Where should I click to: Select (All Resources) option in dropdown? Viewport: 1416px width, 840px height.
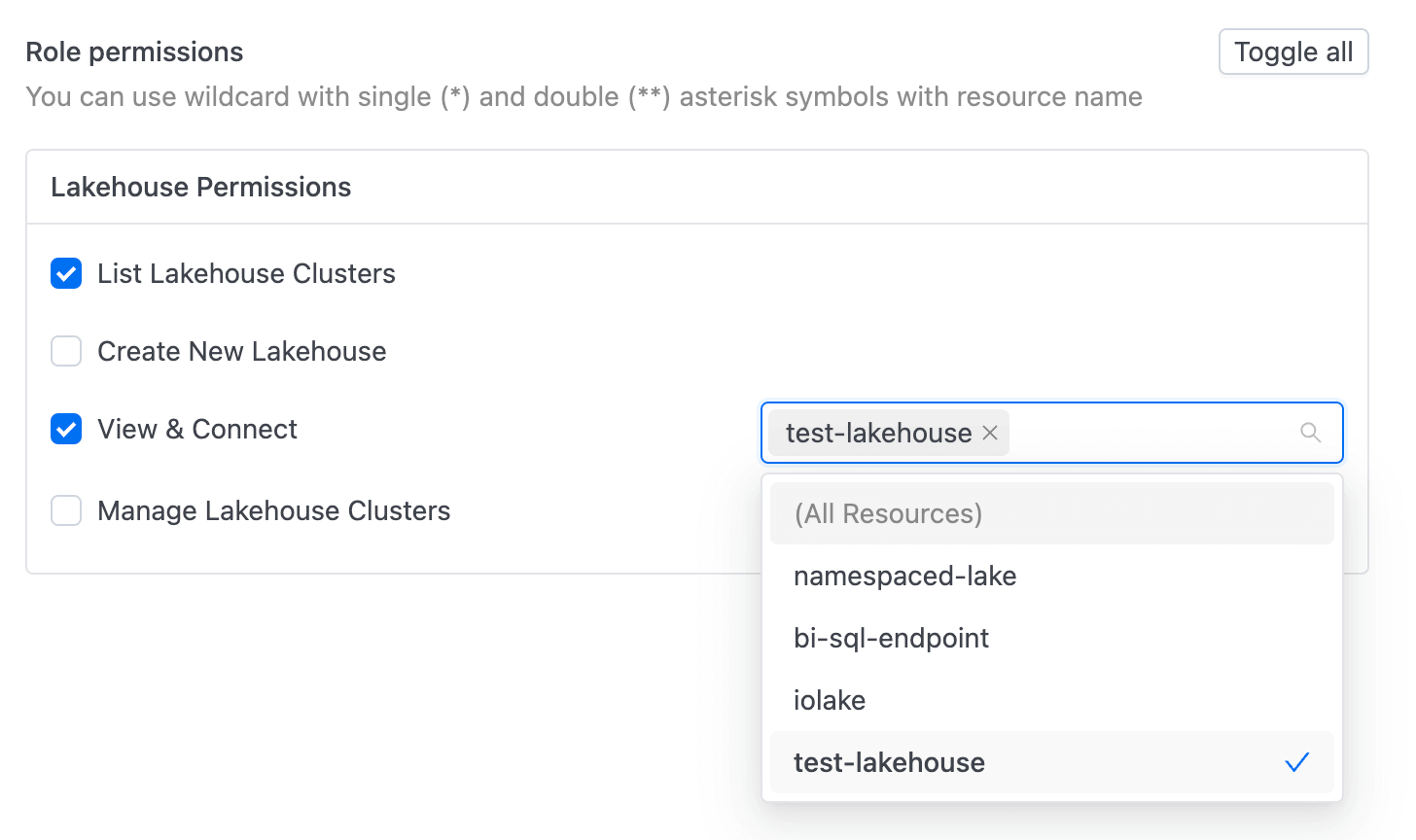pos(1051,513)
